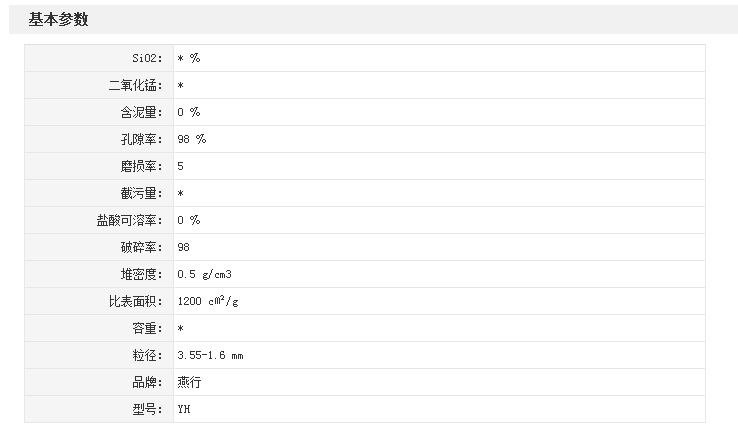Select the 型号 value YH
The image size is (738, 431).
[x=184, y=409]
